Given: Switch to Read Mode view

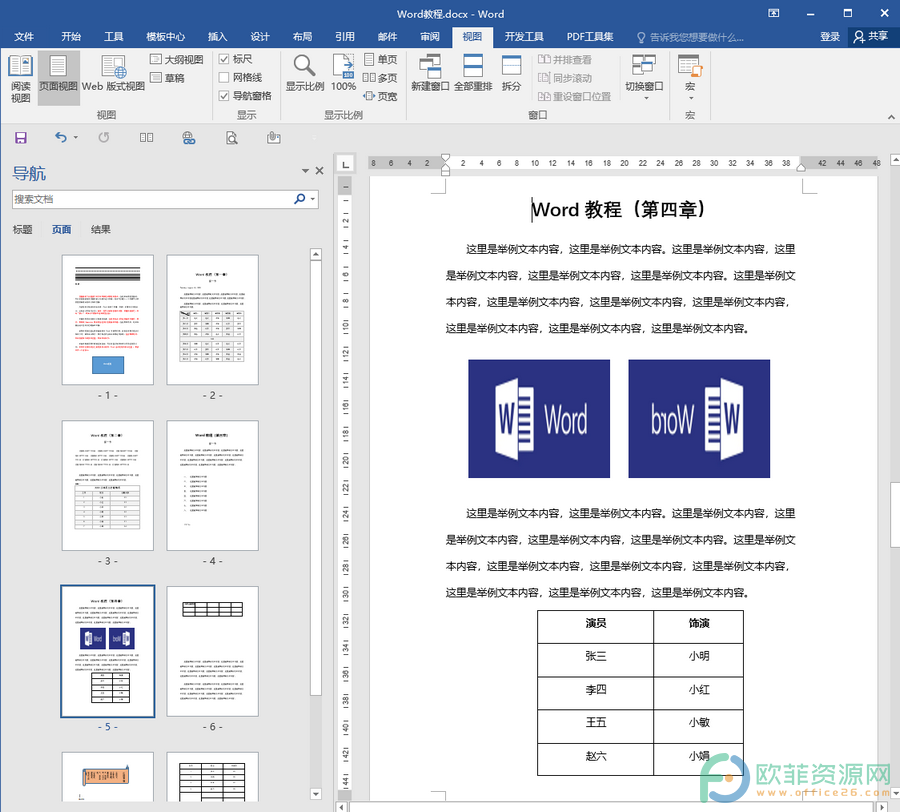Looking at the screenshot, I should (x=20, y=79).
